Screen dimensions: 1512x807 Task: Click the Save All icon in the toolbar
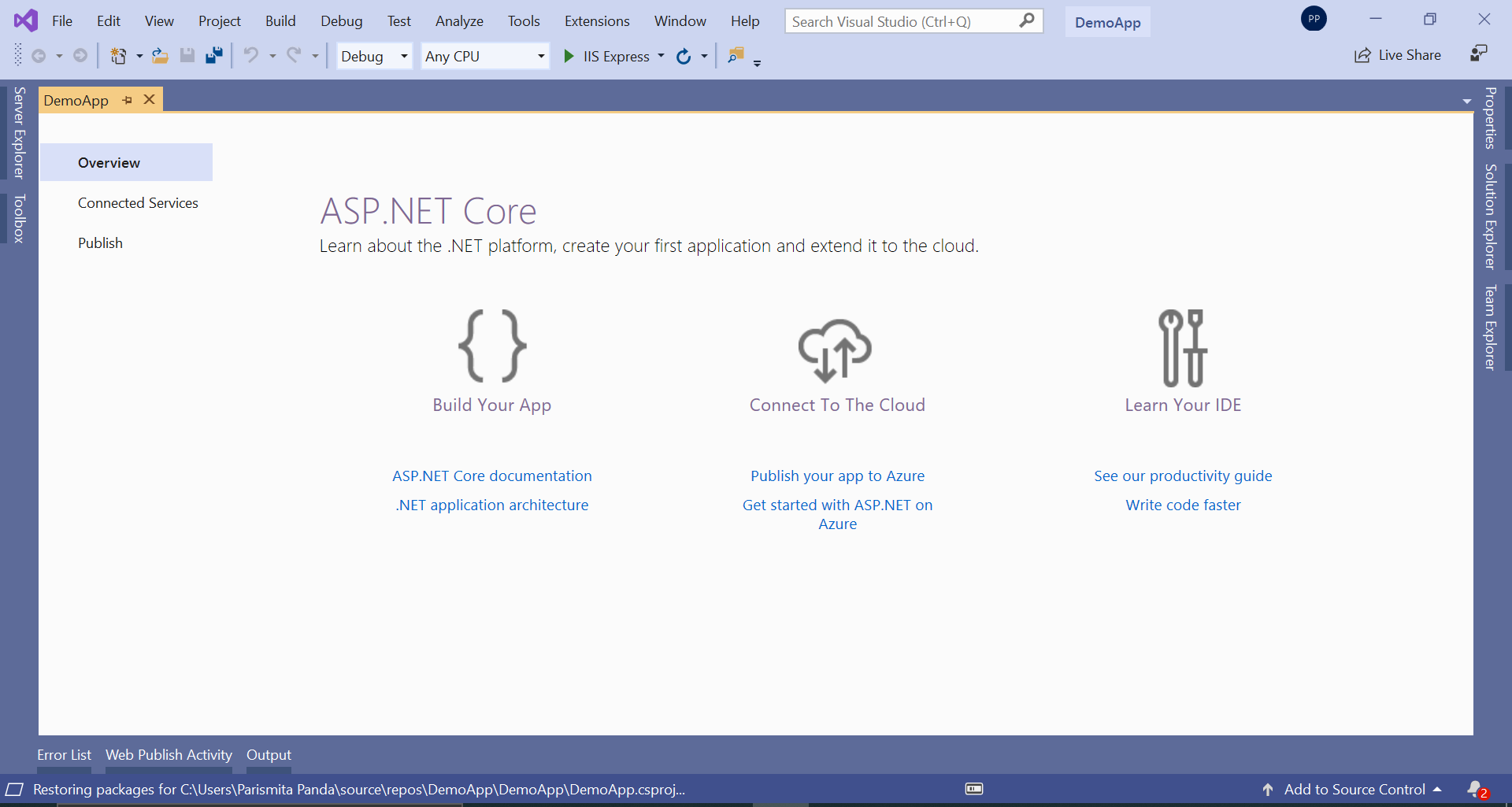(214, 55)
